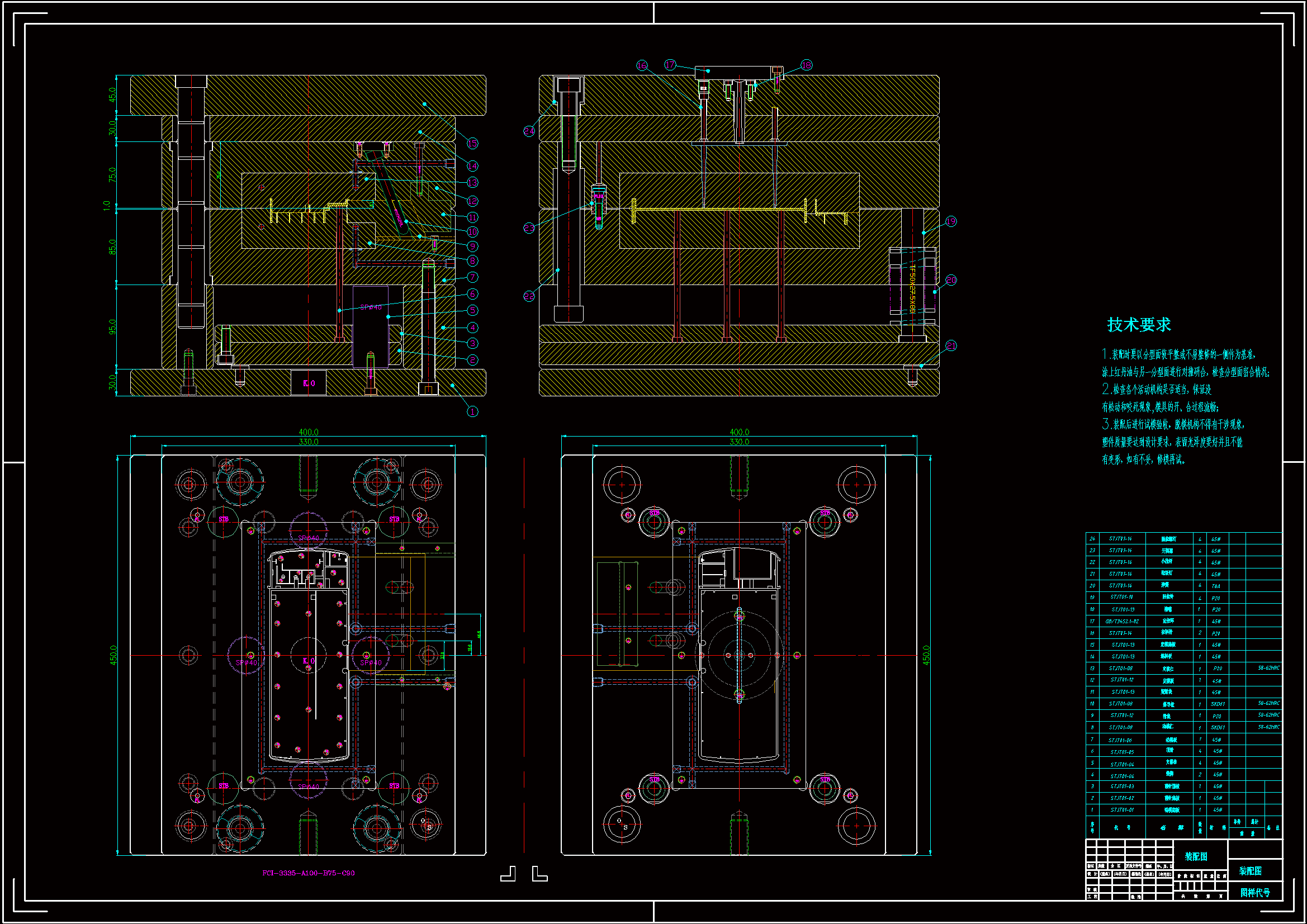The height and width of the screenshot is (924, 1307).
Task: Select the 95.0 vertical dimension label
Action: coord(112,327)
